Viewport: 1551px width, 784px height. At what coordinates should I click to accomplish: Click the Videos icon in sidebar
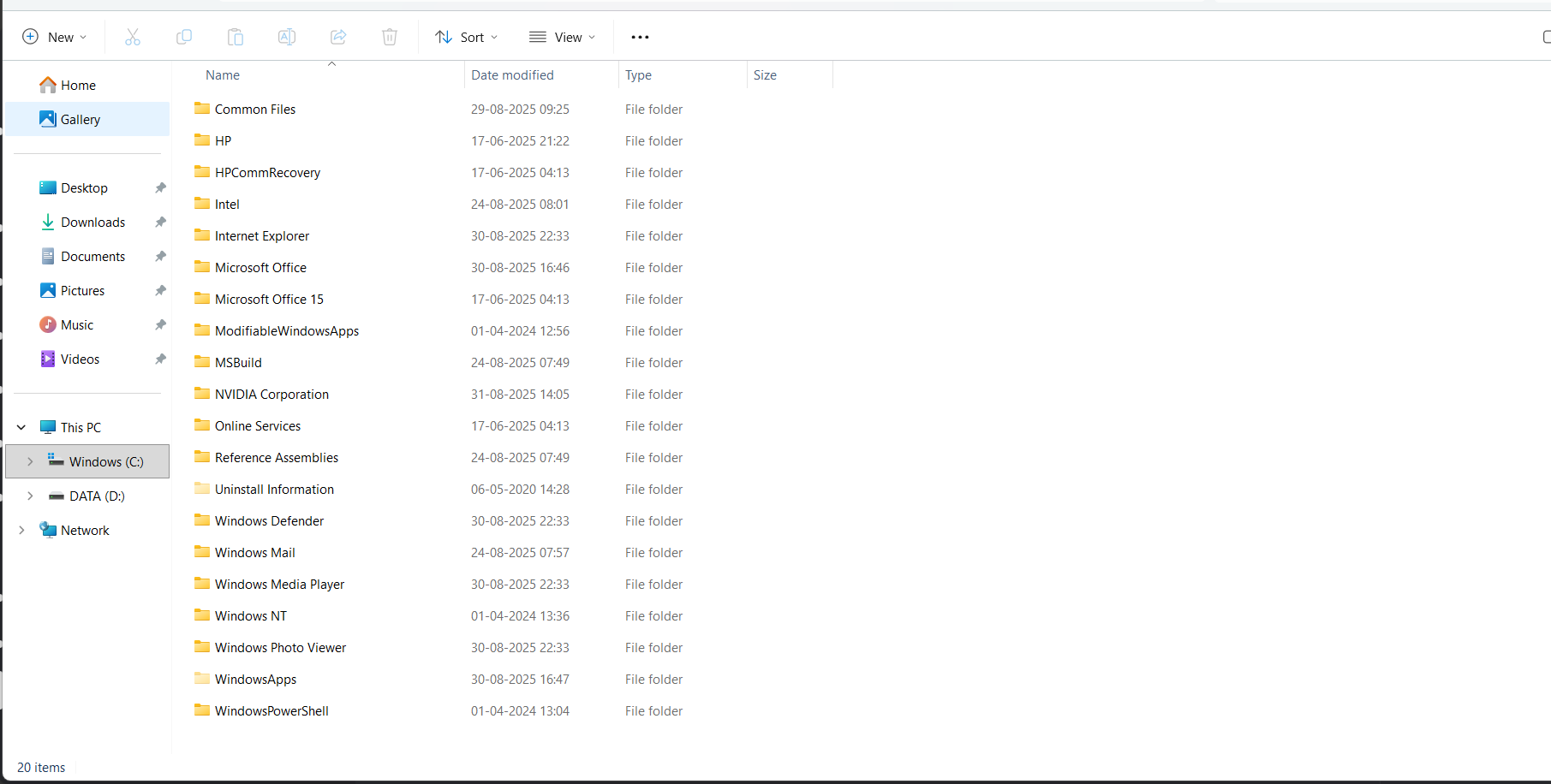48,359
